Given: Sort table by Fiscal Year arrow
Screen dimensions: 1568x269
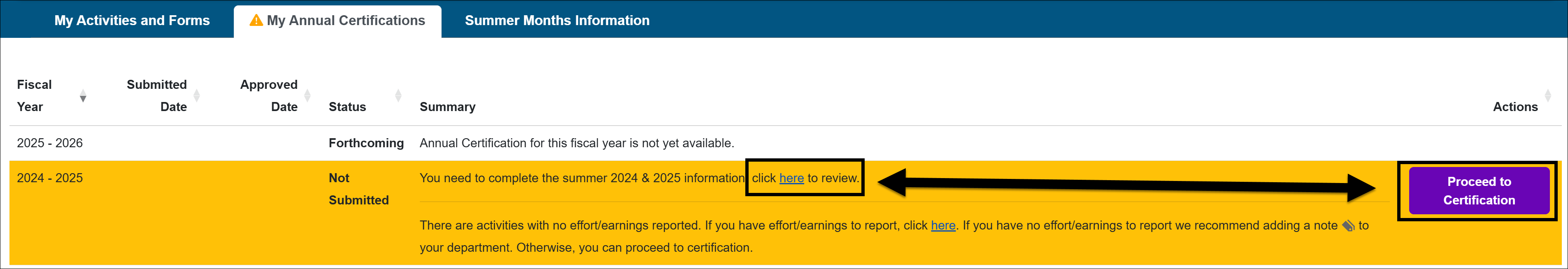Looking at the screenshot, I should click(83, 96).
